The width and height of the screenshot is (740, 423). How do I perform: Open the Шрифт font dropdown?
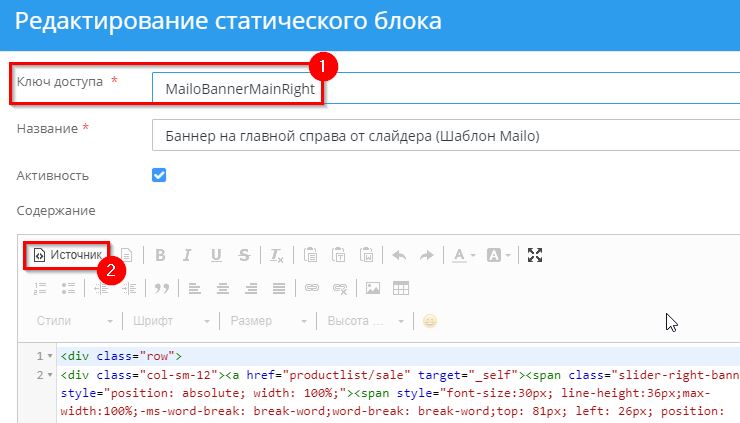[x=170, y=321]
